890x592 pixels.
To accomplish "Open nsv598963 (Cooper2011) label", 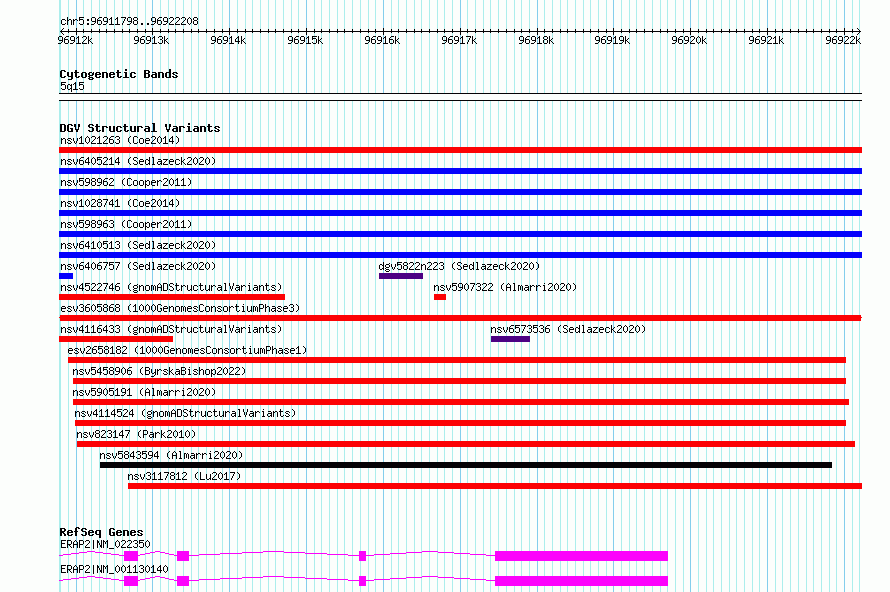I will (126, 224).
